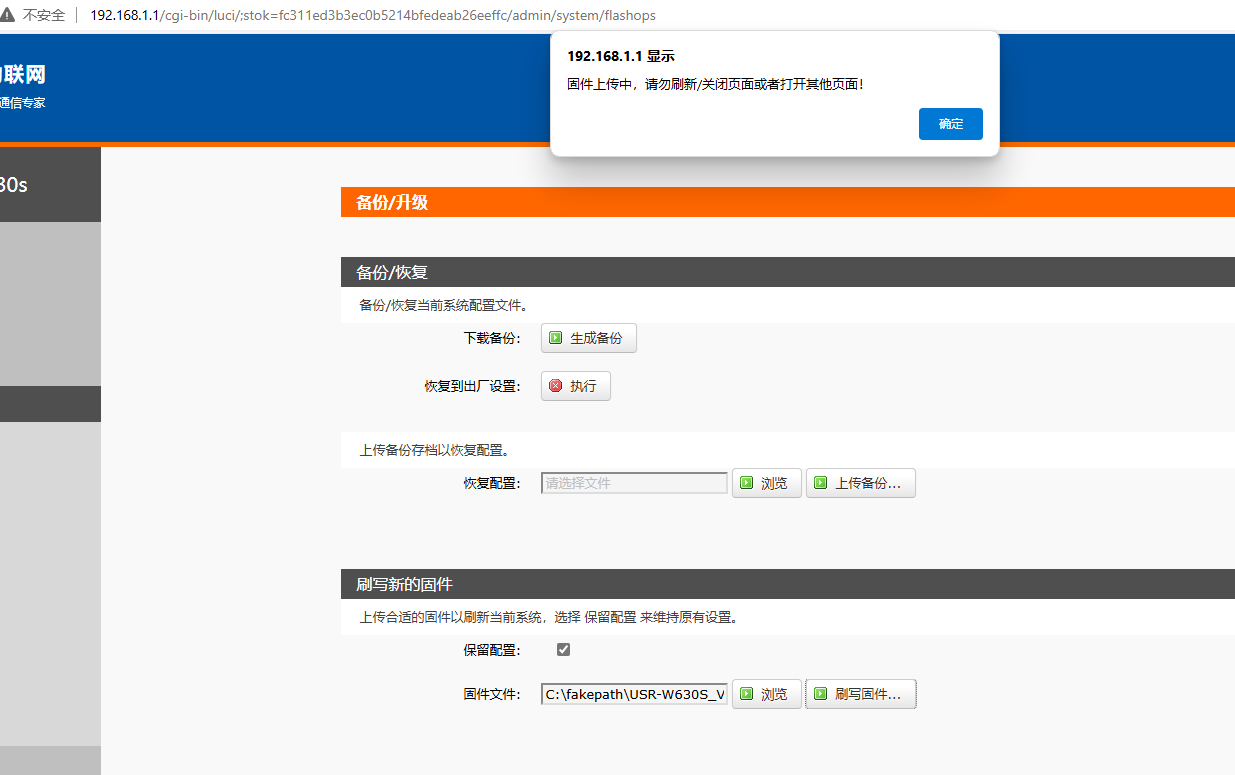The height and width of the screenshot is (775, 1235).
Task: Click green icon on 上传备份 button
Action: (x=821, y=483)
